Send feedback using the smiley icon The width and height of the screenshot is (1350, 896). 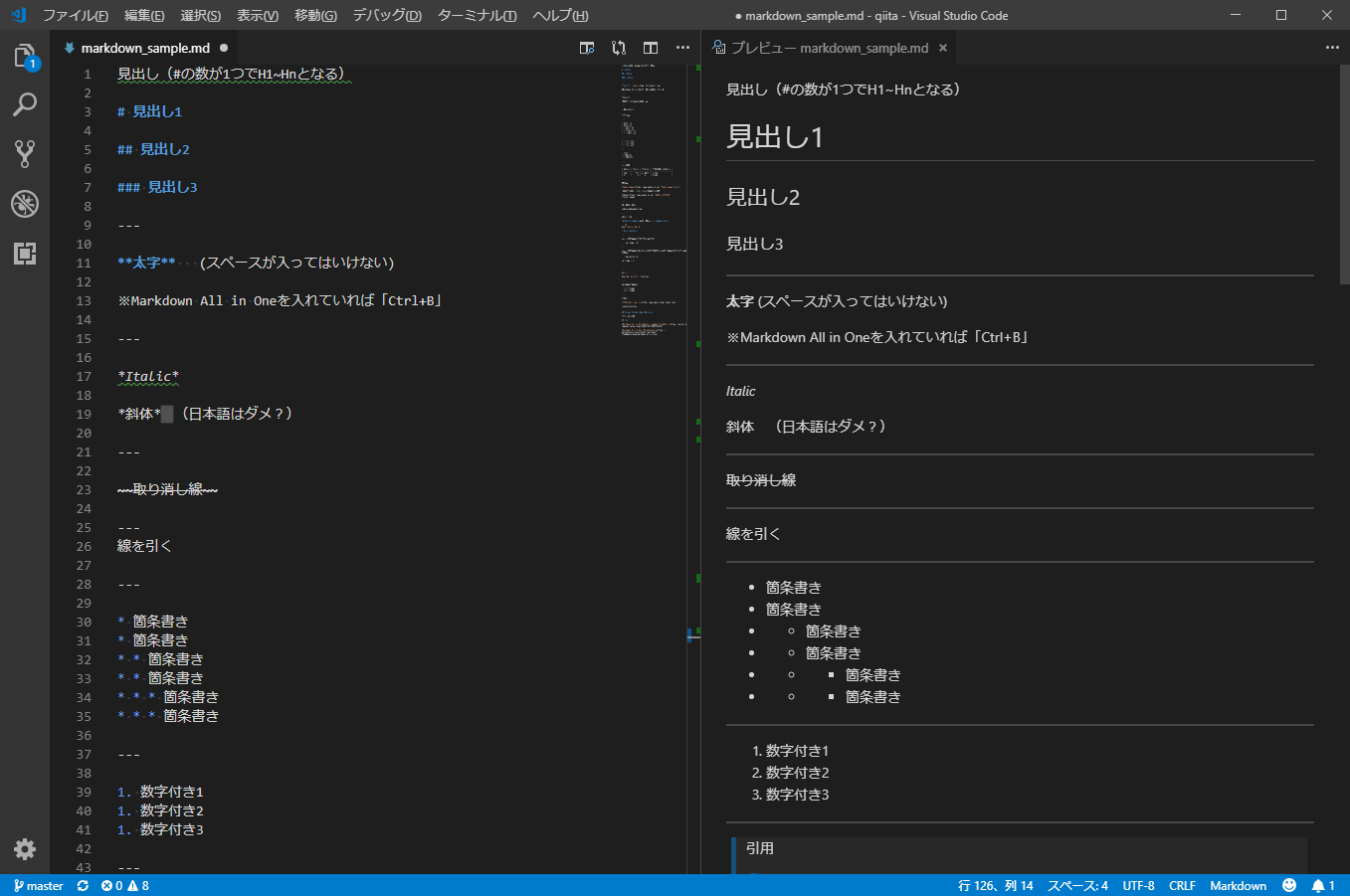[x=1289, y=885]
